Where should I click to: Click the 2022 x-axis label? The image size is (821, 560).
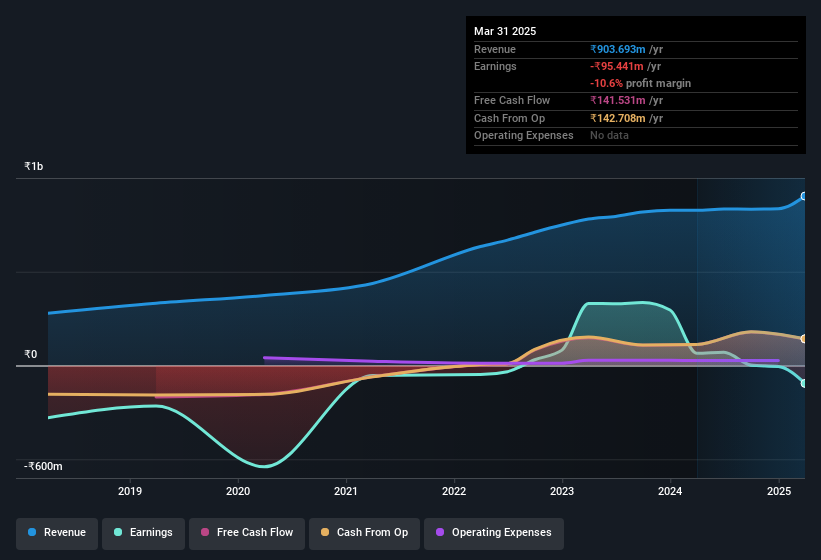tap(454, 491)
